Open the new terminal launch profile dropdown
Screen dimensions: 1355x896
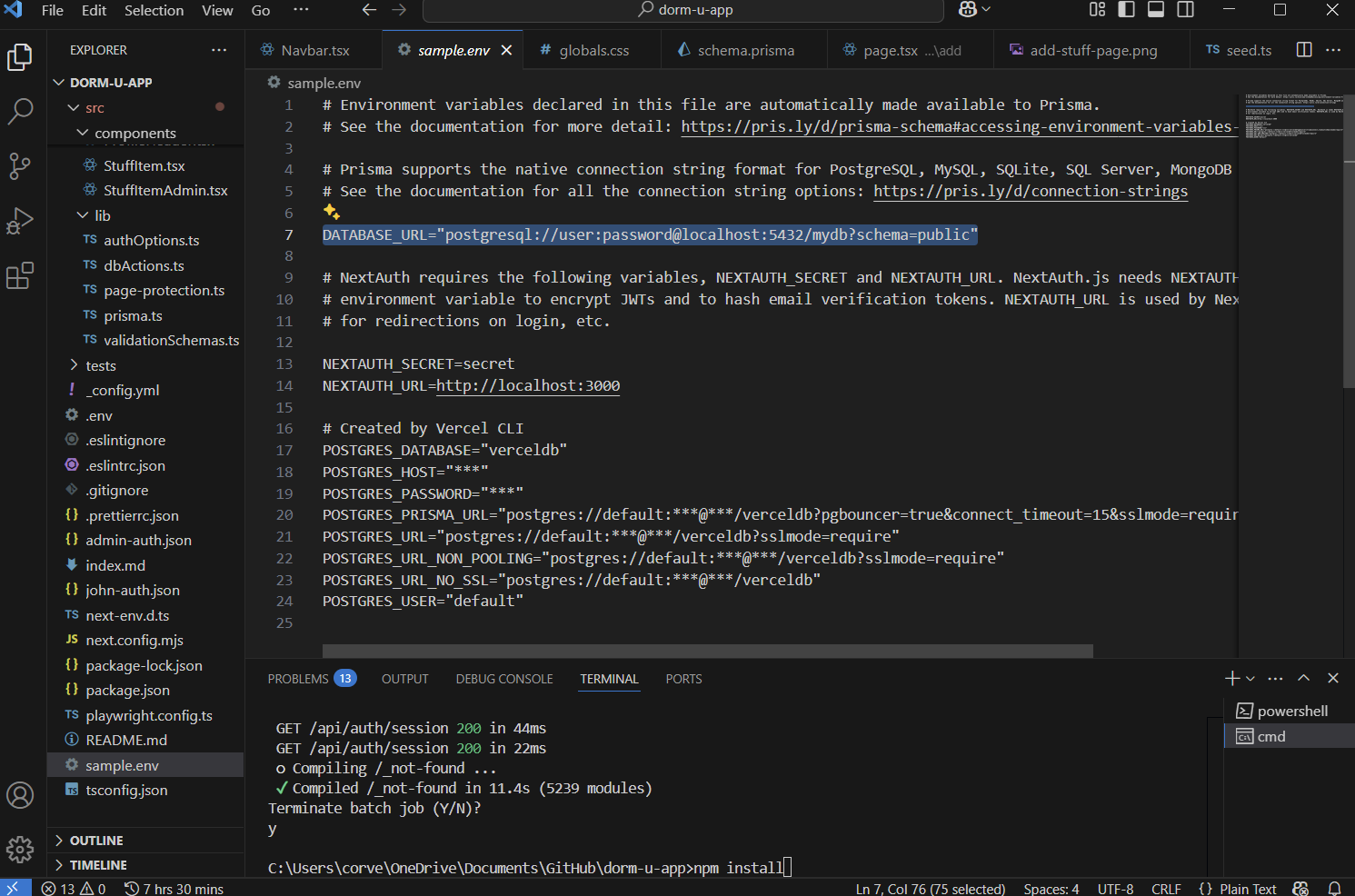1250,679
